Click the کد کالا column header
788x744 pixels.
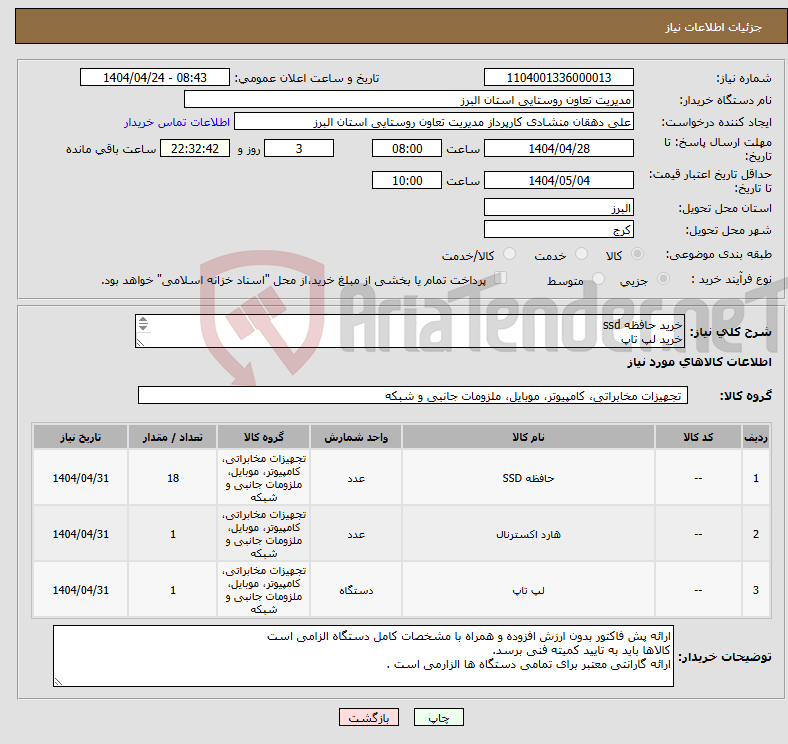(698, 437)
